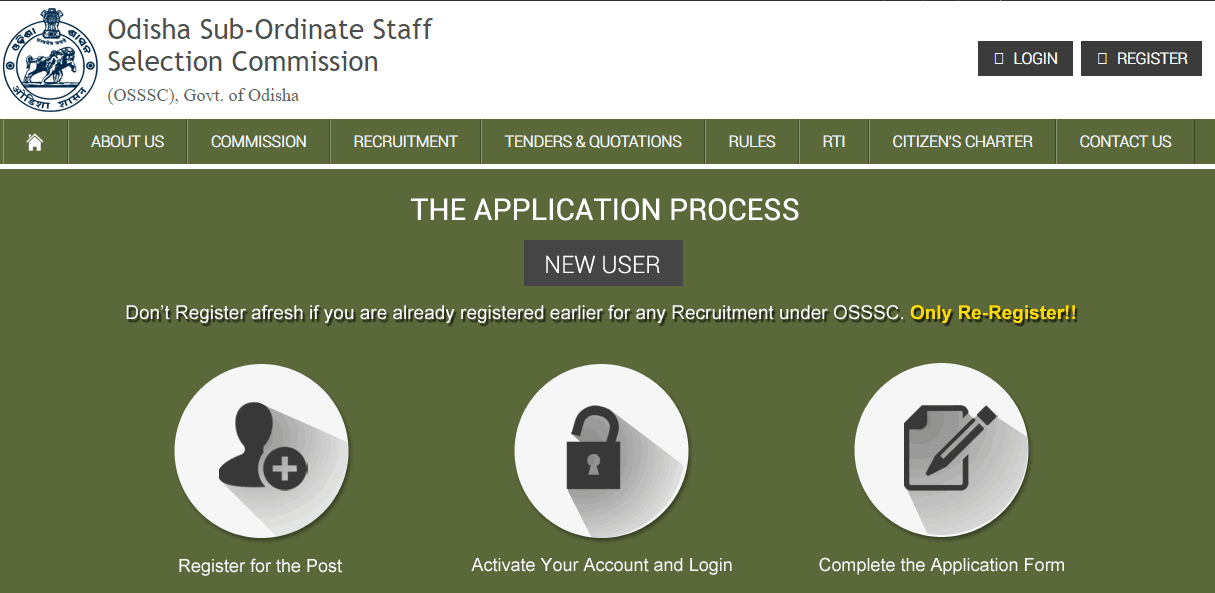Image resolution: width=1215 pixels, height=593 pixels.
Task: Click the 'Register for the Post' label
Action: click(x=260, y=566)
